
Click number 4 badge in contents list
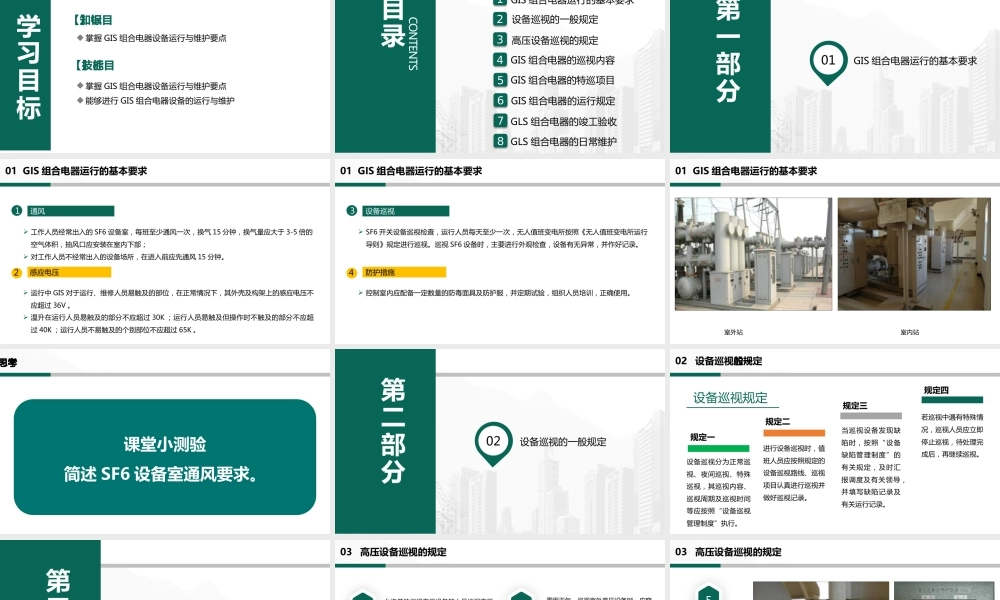[500, 60]
